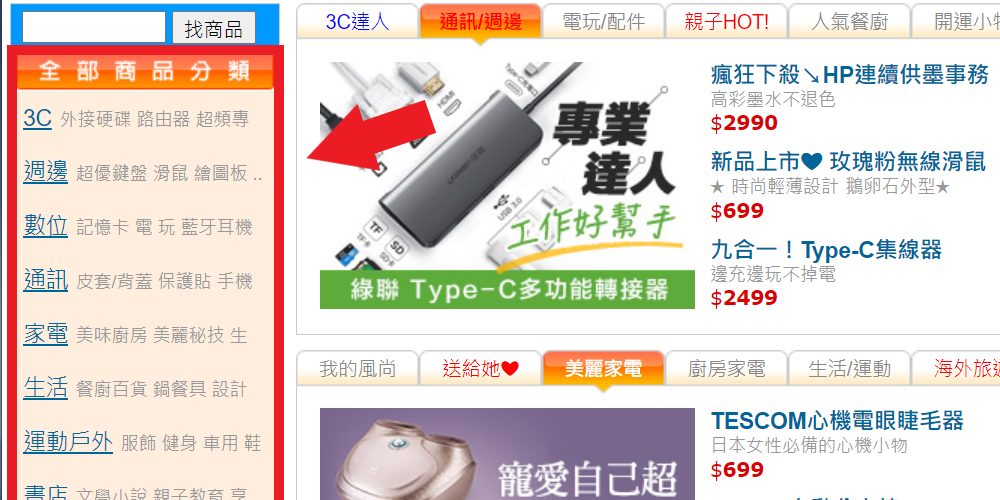Go to 運動戶外 category
1000x500 pixels.
(x=68, y=442)
